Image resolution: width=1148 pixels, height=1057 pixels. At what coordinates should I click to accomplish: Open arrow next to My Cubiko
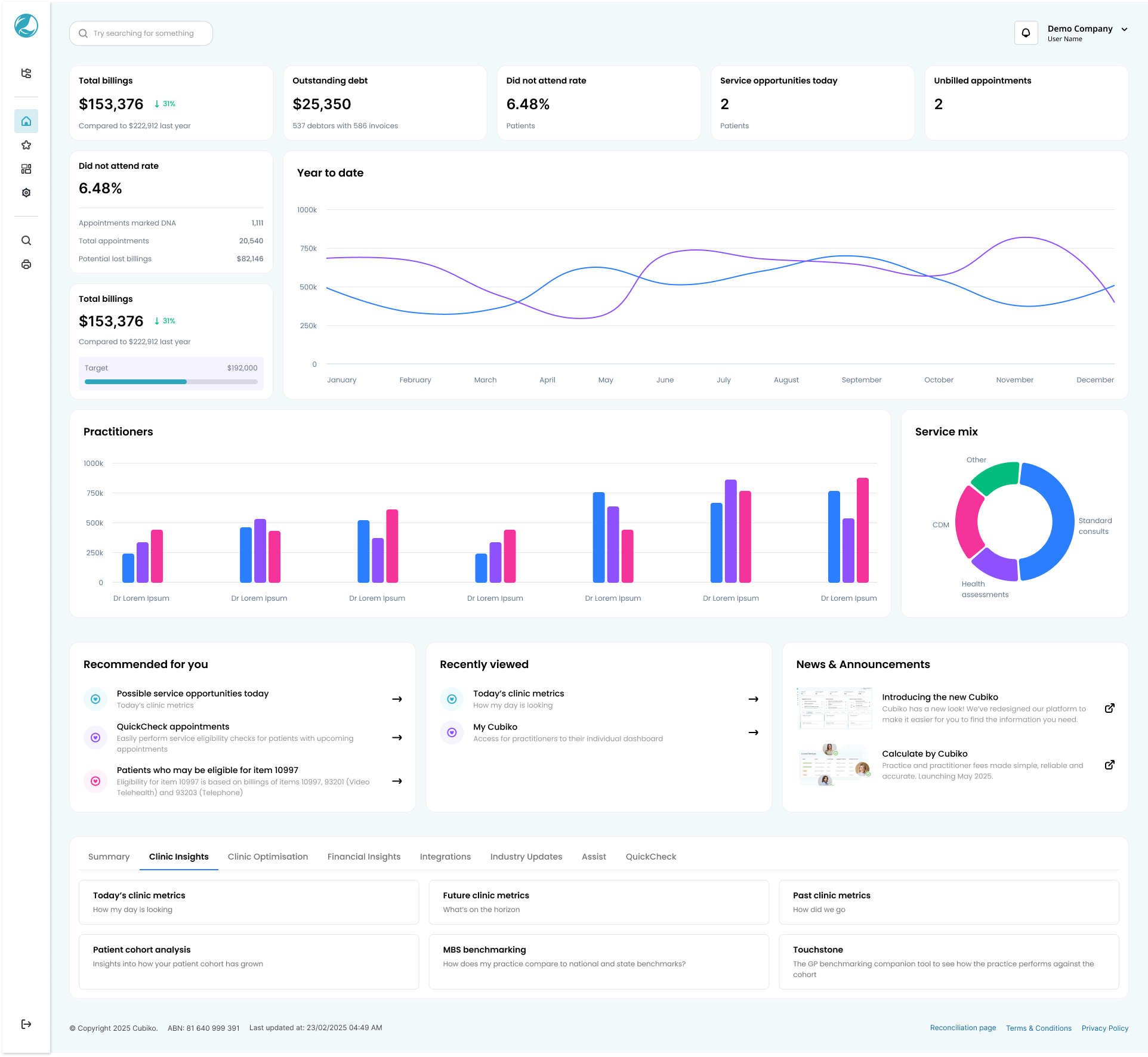(x=753, y=733)
